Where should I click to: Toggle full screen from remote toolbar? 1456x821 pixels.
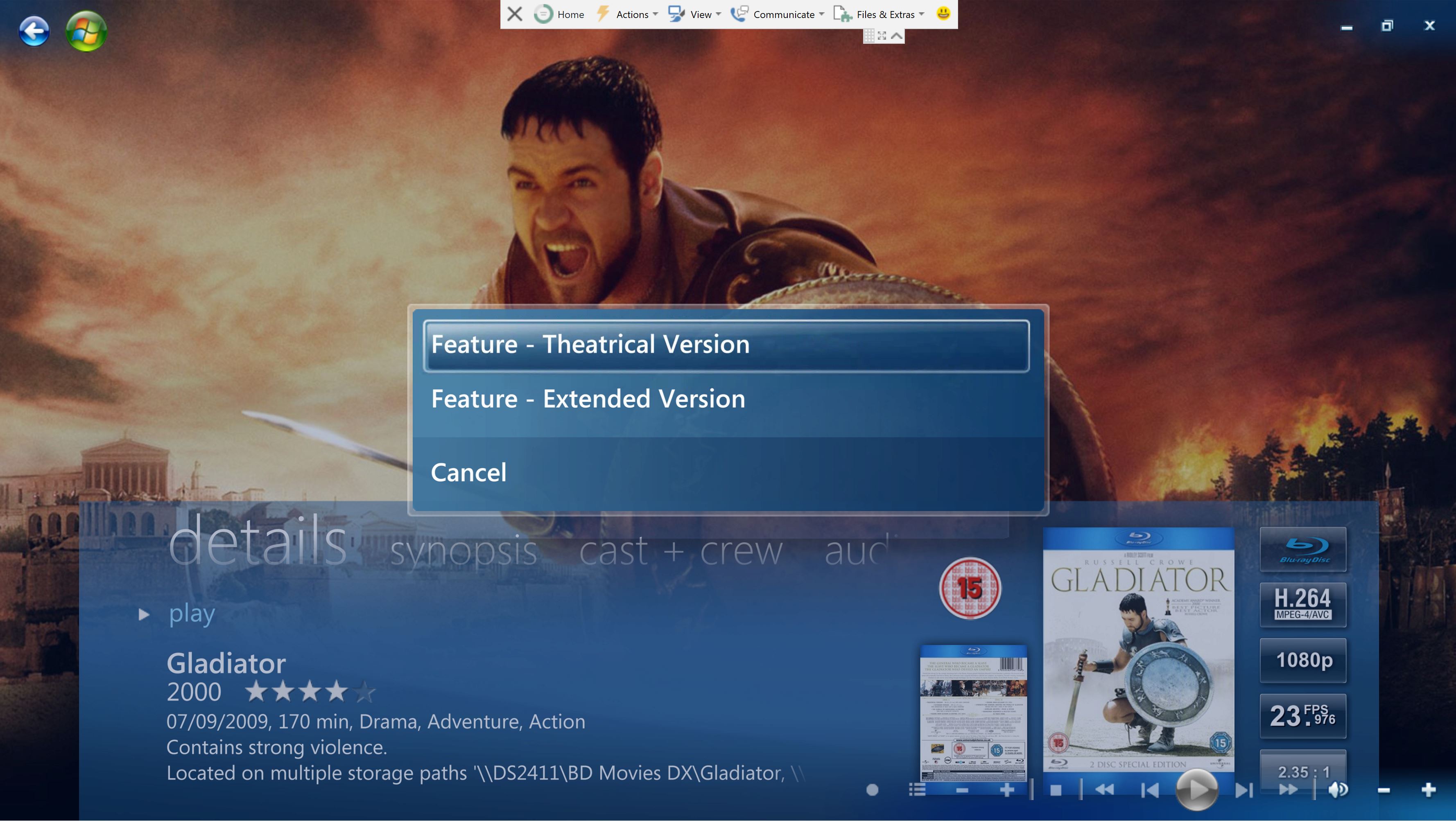[x=882, y=36]
